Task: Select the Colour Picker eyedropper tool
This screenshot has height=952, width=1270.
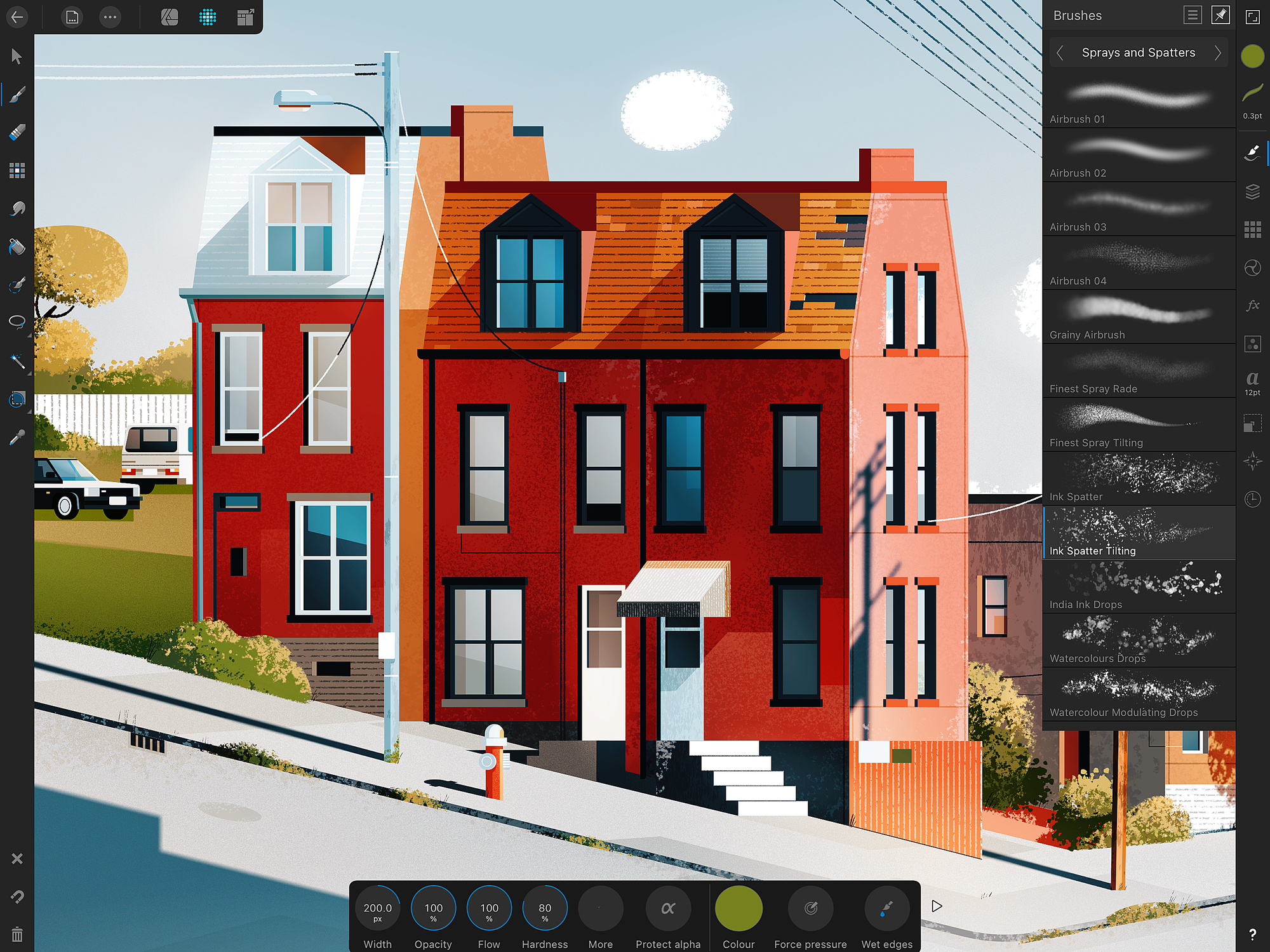Action: coord(17,437)
